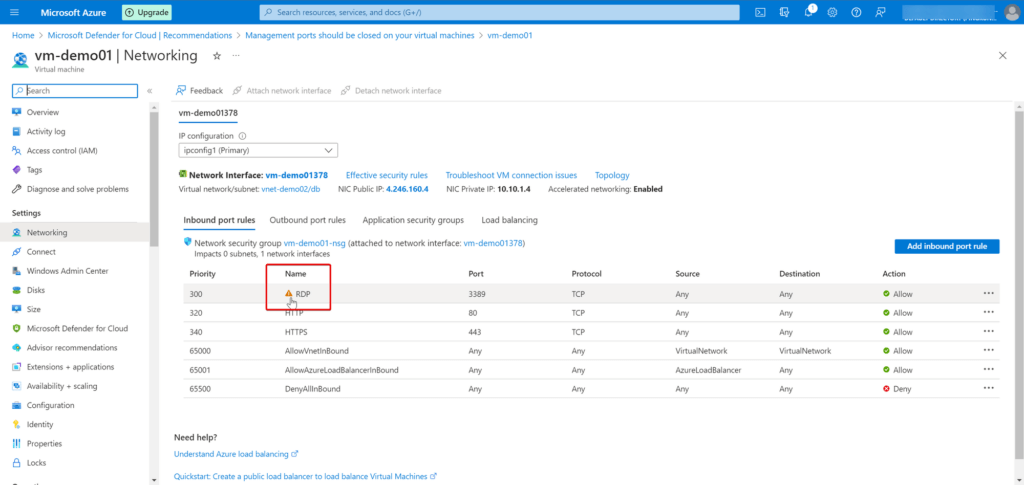Screen dimensions: 1024x485
Task: Open public IP 4.246.160.4 link
Action: (x=407, y=189)
